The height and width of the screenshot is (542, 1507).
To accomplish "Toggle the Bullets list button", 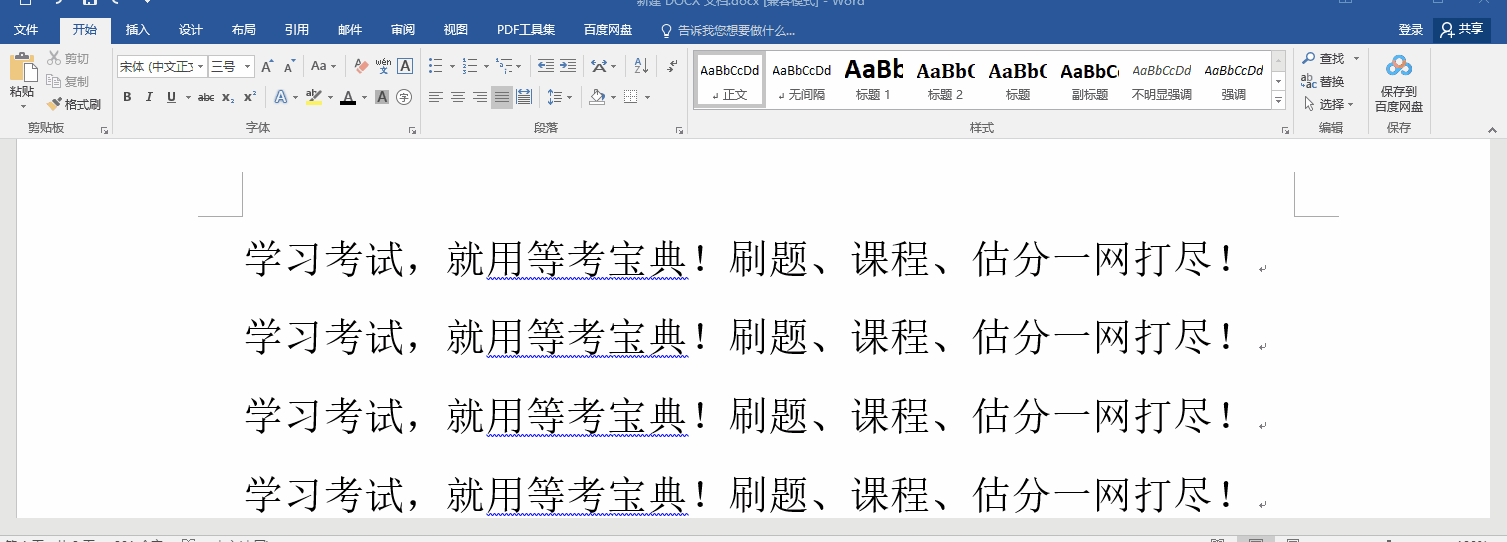I will (x=435, y=66).
